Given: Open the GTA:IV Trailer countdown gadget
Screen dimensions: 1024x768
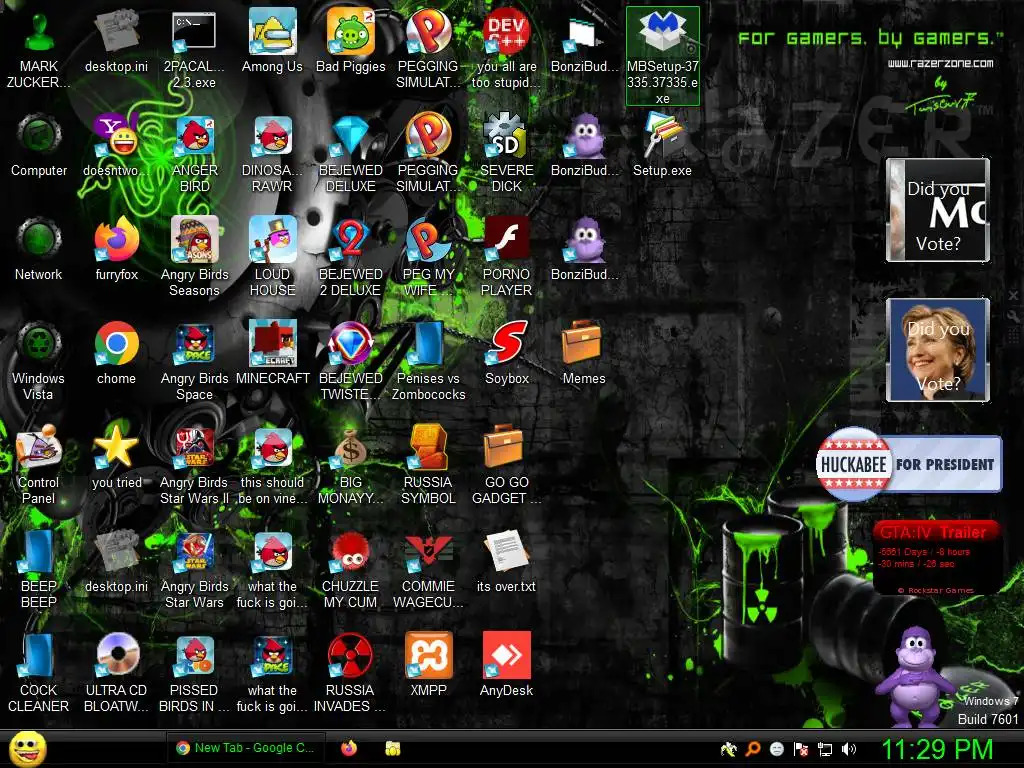Looking at the screenshot, I should (x=936, y=558).
